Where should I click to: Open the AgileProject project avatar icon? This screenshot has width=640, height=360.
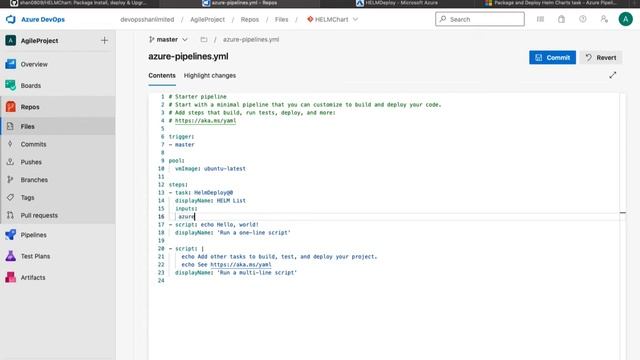11,40
